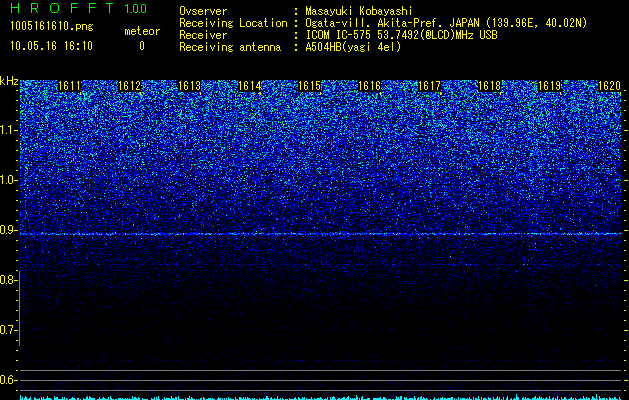Click the 1612 time marker
Viewport: 629px width, 400px height.
130,86
